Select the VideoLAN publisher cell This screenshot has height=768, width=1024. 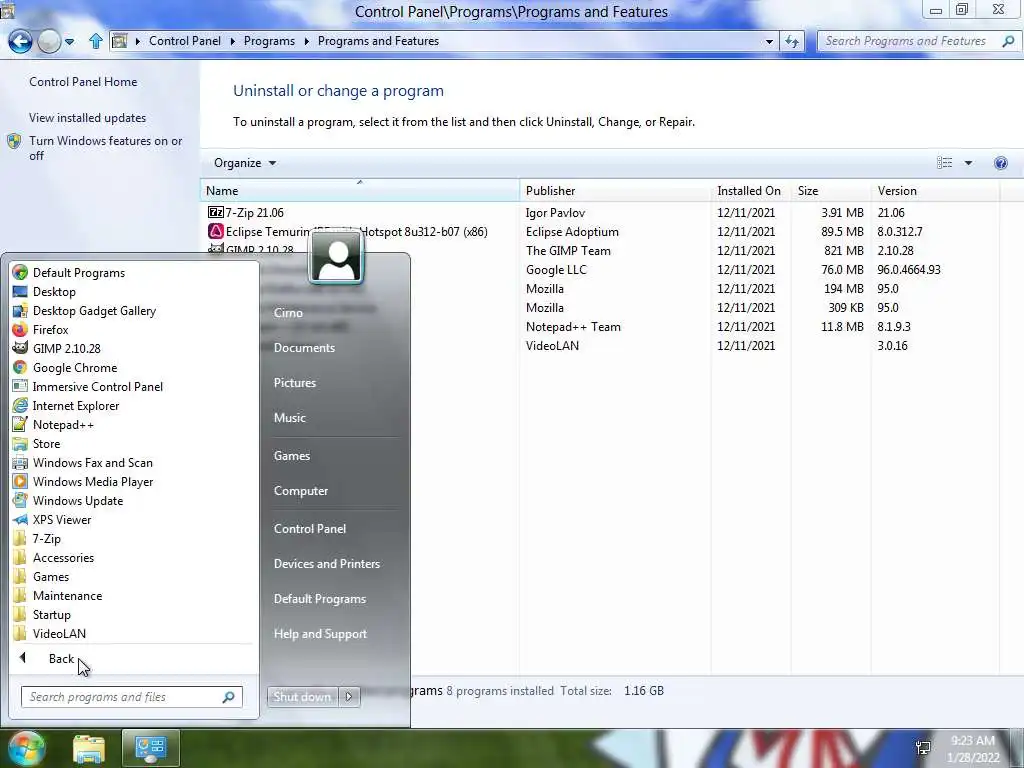552,345
